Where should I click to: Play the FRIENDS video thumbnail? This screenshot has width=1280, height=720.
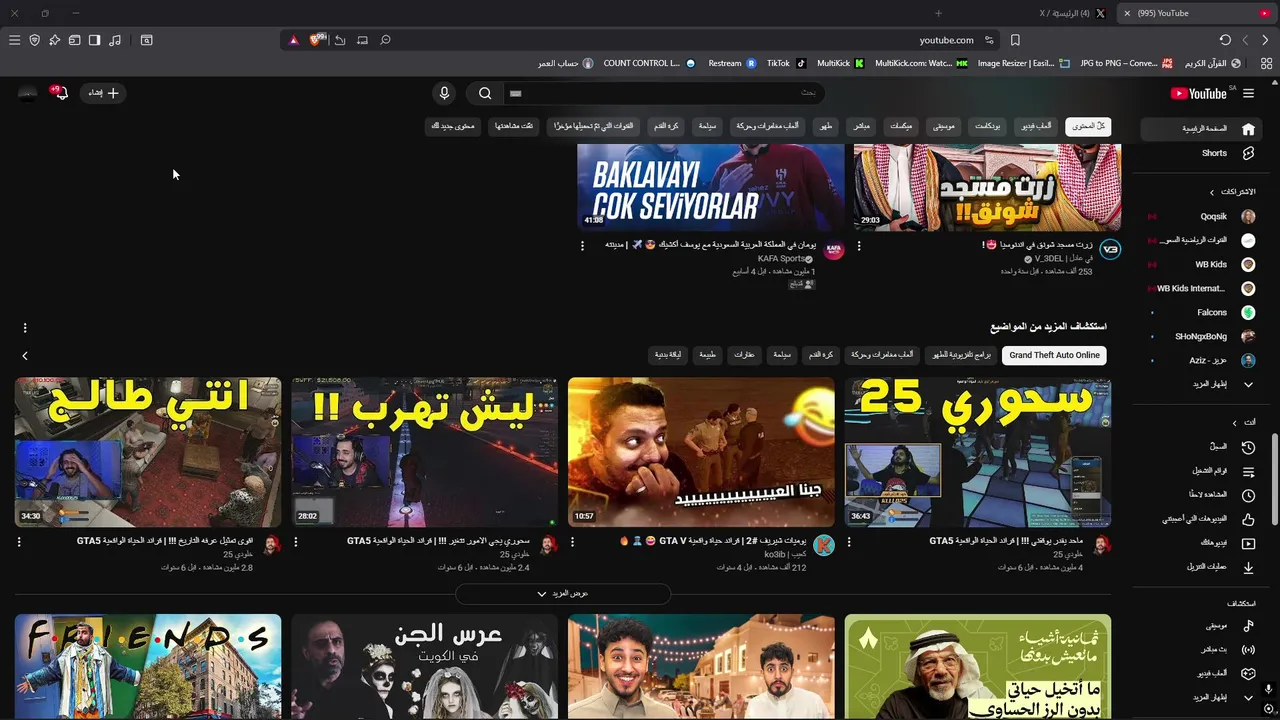pos(148,667)
